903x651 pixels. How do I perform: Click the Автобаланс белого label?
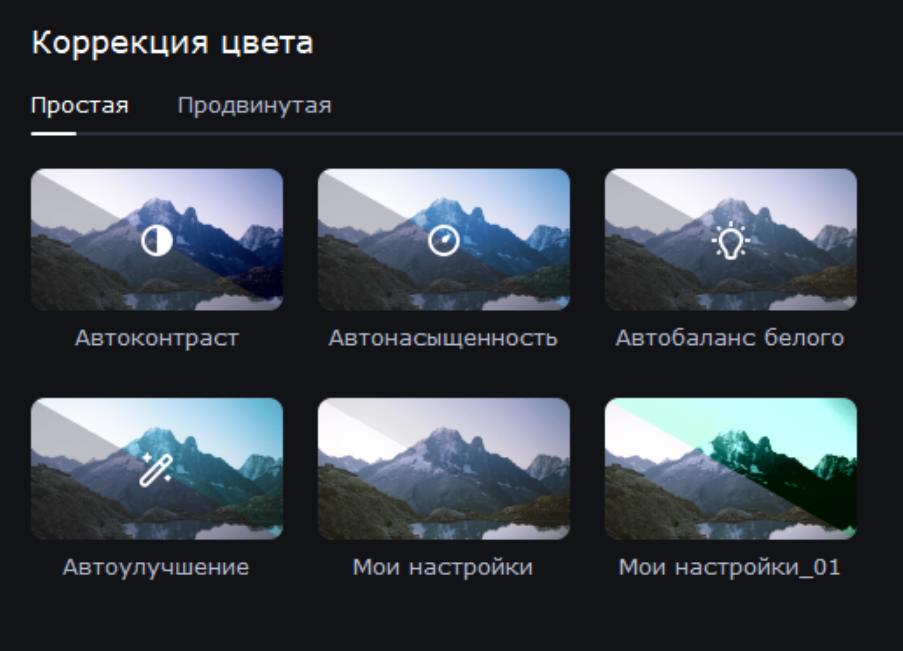[730, 338]
